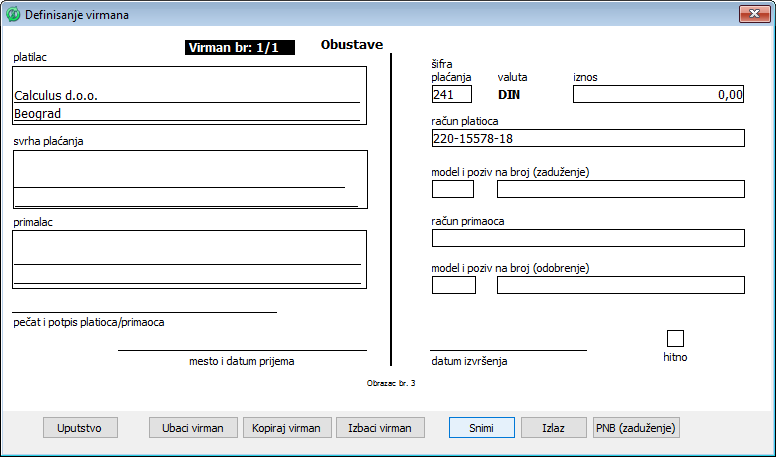Select model field for odobrenje
Screen dimensions: 776x457
452,285
